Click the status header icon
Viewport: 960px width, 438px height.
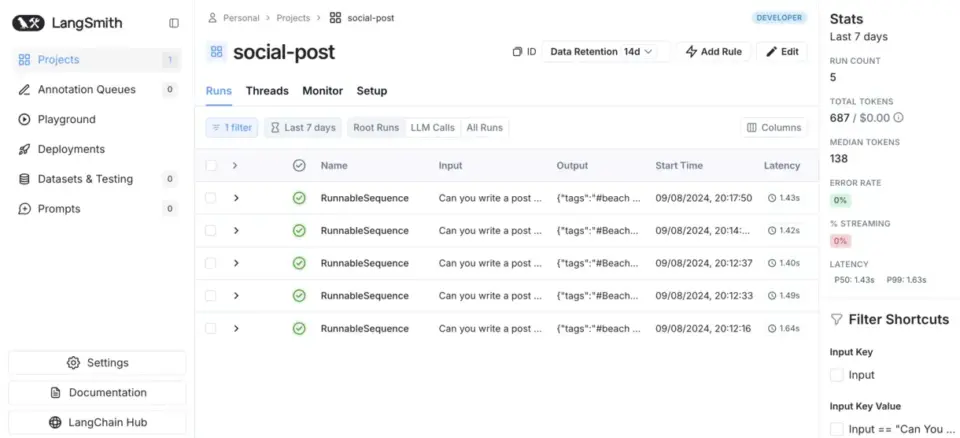[x=299, y=165]
